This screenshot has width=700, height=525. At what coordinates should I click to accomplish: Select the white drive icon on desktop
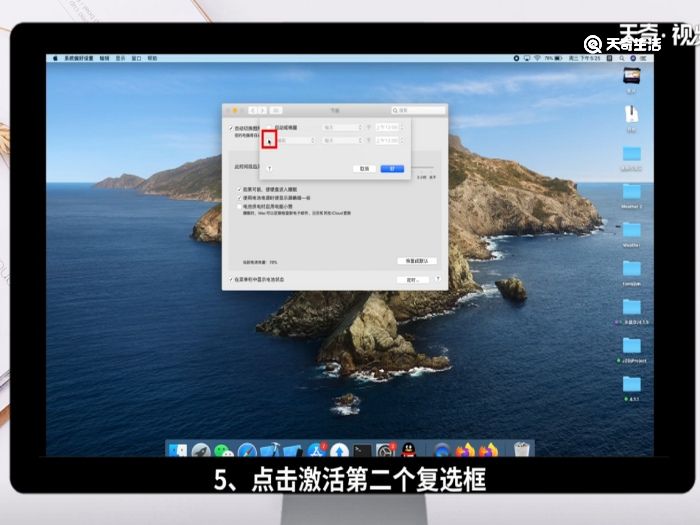point(631,114)
